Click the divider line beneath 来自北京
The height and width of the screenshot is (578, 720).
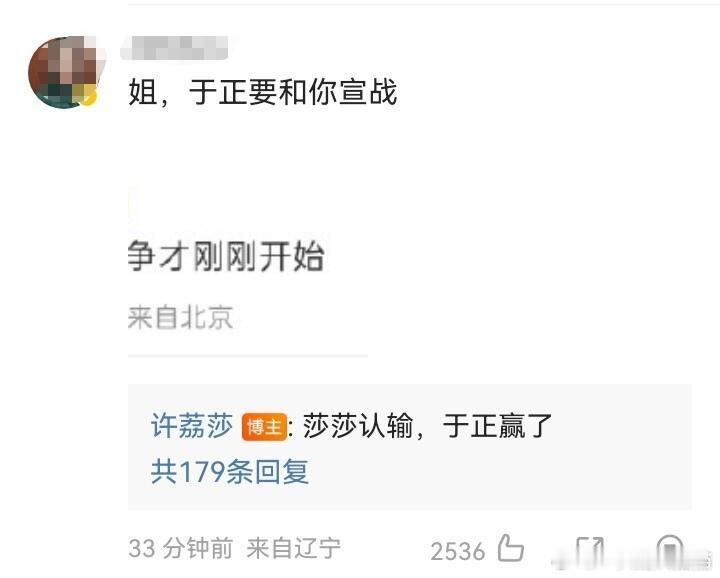coord(248,355)
